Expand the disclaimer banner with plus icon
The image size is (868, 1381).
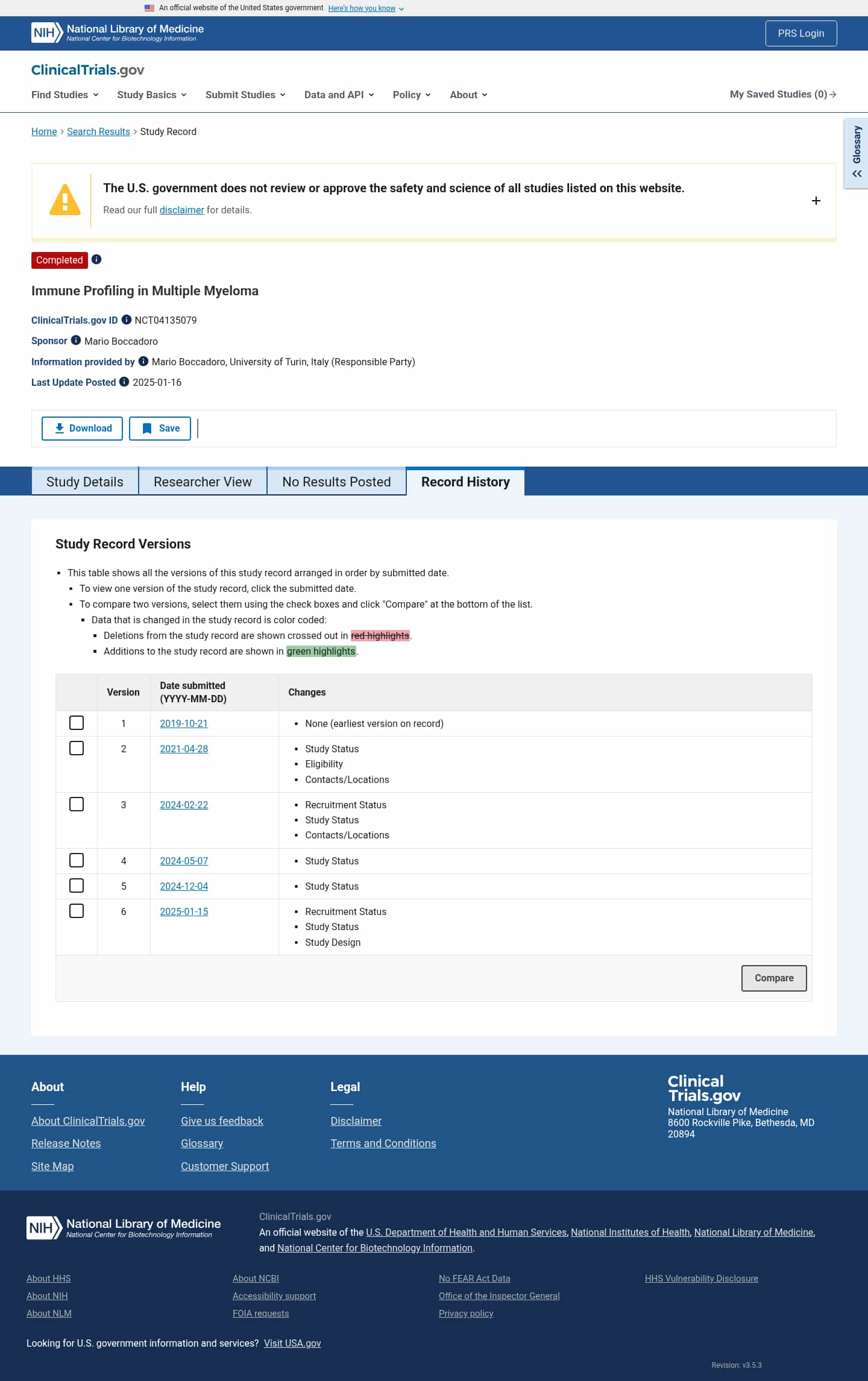point(816,201)
